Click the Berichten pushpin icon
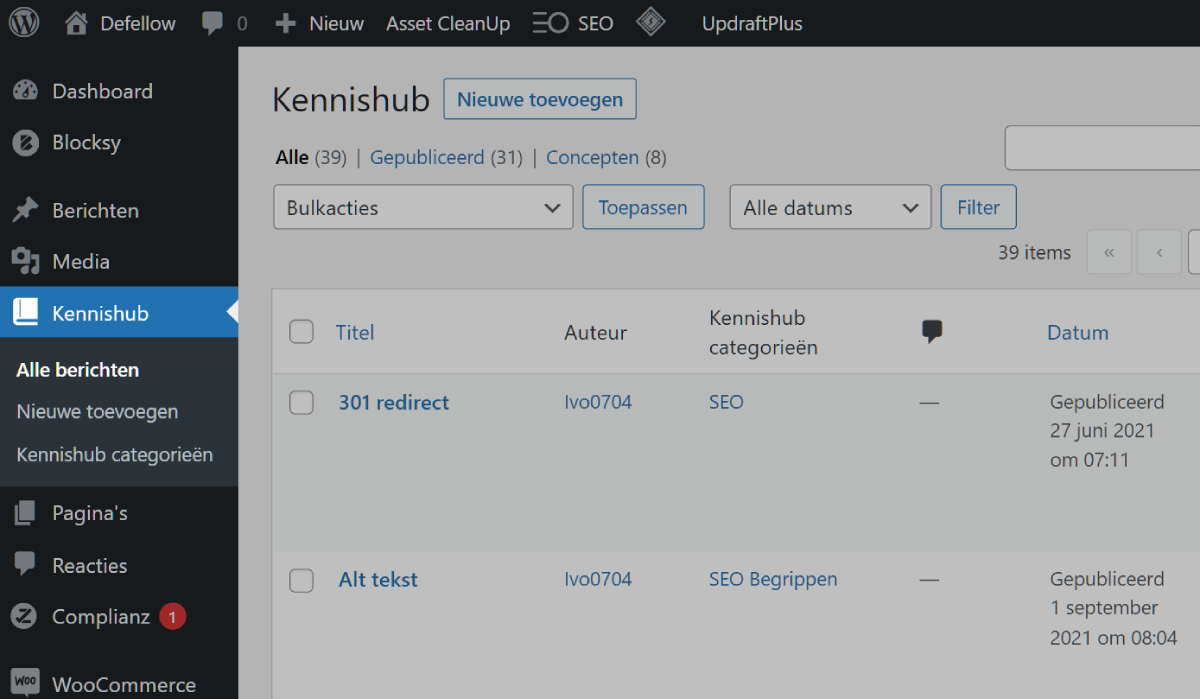 pyautogui.click(x=25, y=210)
